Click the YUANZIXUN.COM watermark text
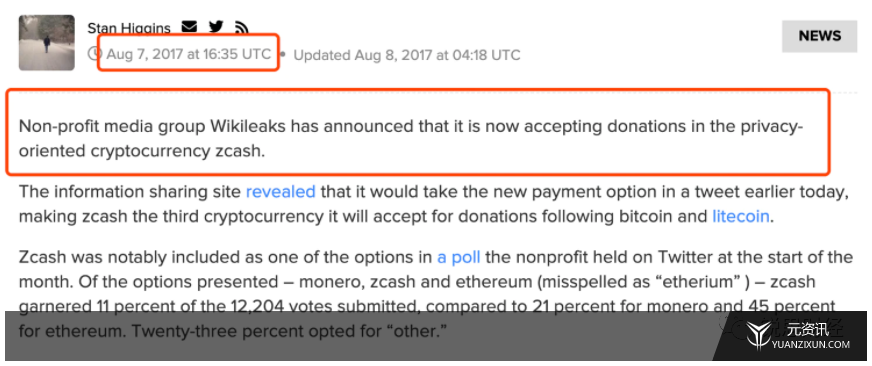This screenshot has width=872, height=366. (811, 345)
